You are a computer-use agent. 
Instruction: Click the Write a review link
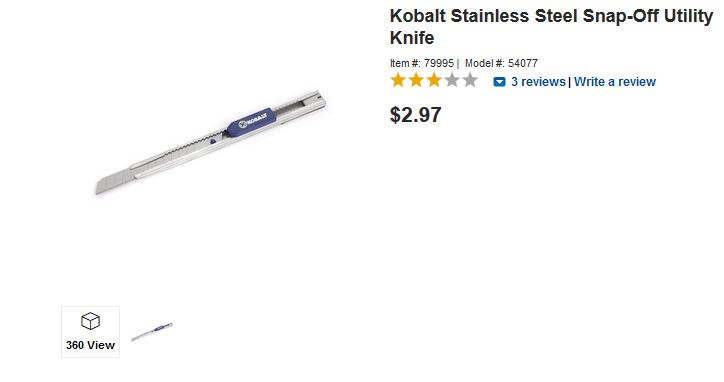615,82
